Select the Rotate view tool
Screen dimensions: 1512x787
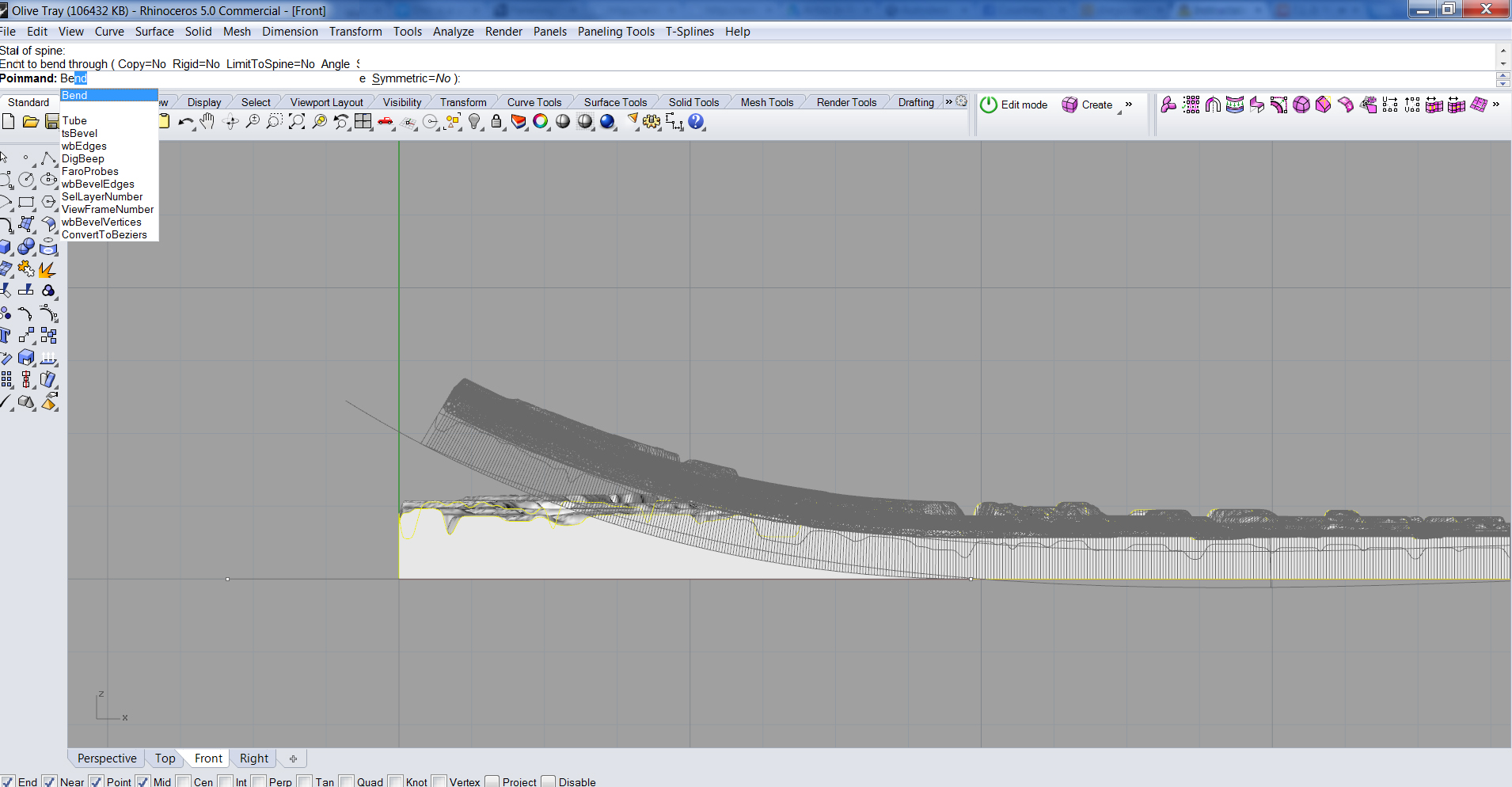click(230, 121)
